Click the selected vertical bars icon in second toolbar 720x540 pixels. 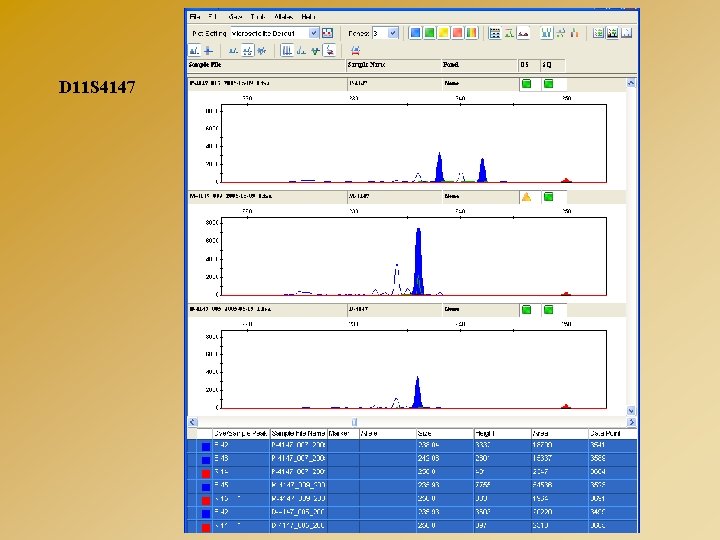[287, 51]
